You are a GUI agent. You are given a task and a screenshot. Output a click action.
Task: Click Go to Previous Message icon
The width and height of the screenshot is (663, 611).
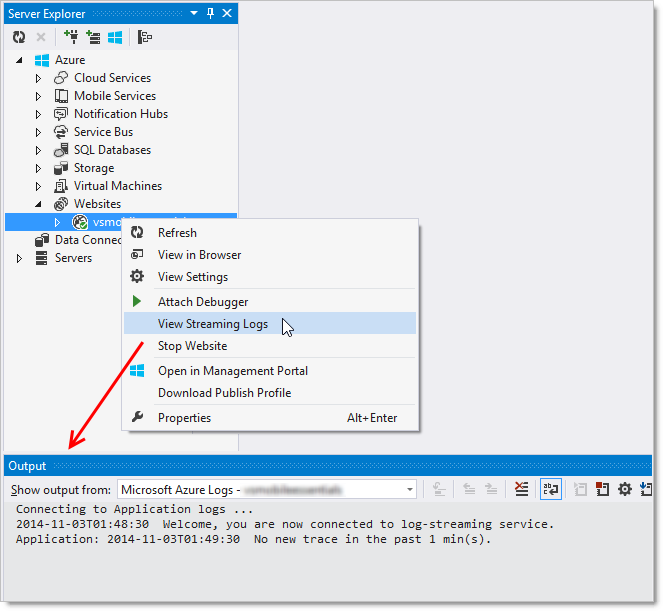(x=469, y=490)
